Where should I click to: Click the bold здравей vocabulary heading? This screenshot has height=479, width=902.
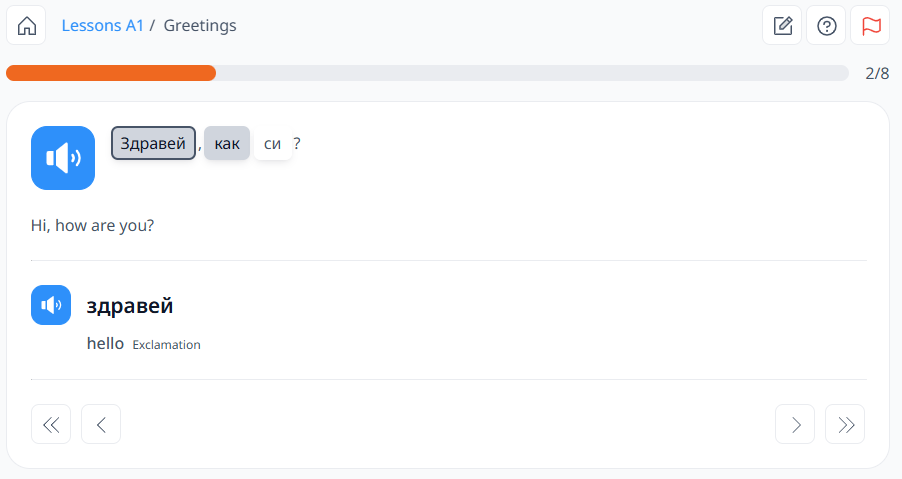tap(130, 306)
